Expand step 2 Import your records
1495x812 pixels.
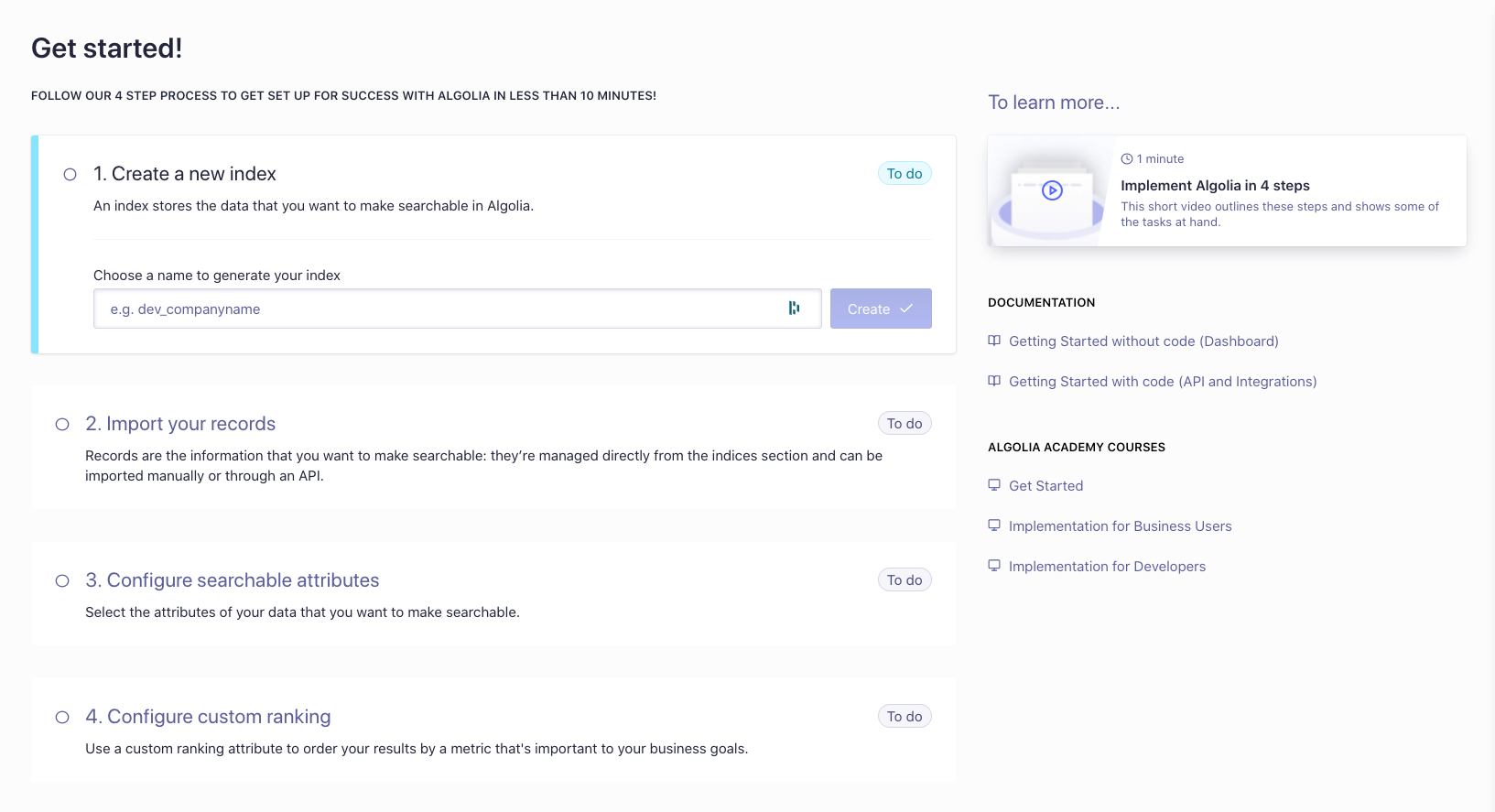(x=180, y=424)
